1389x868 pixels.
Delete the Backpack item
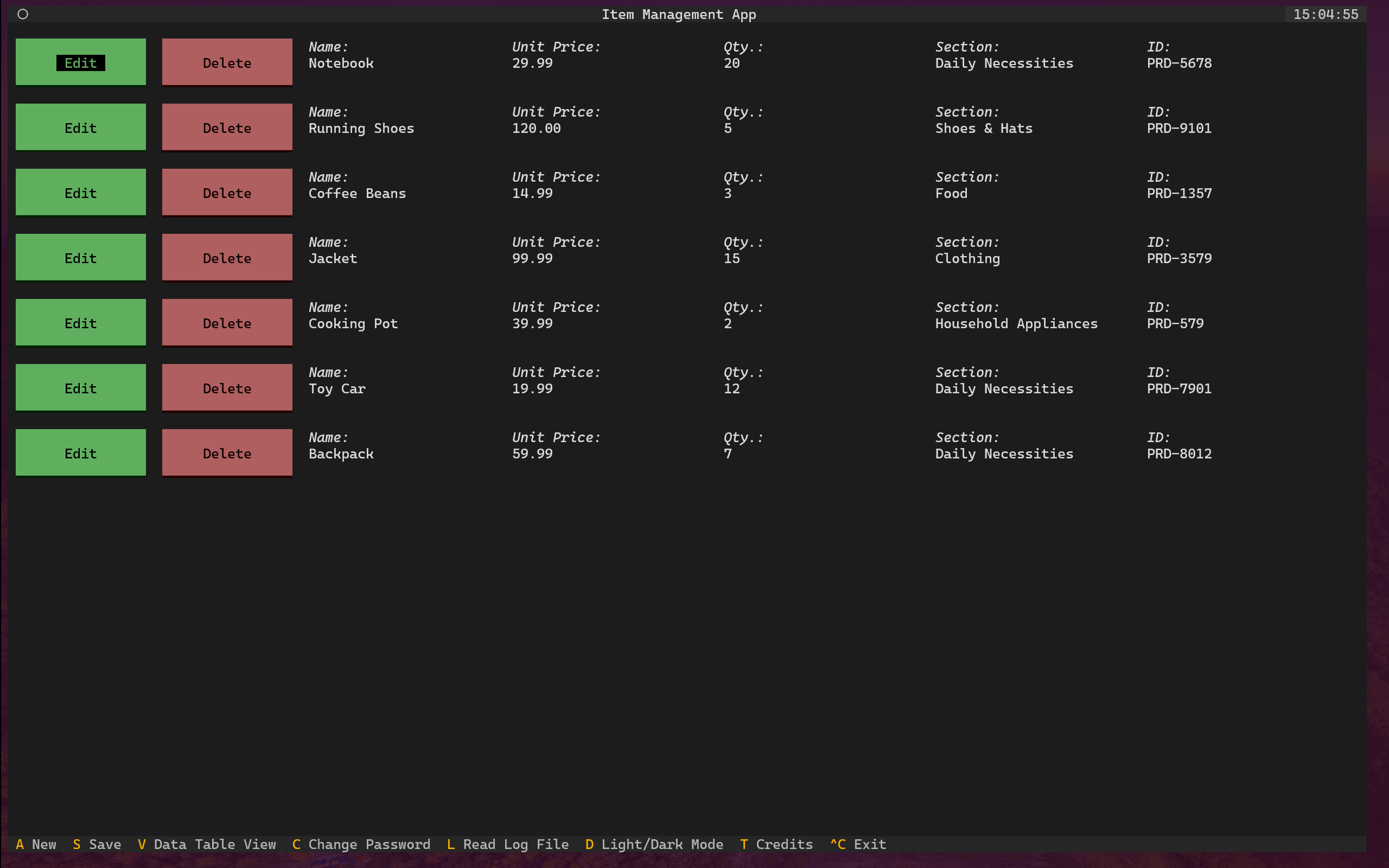tap(227, 453)
